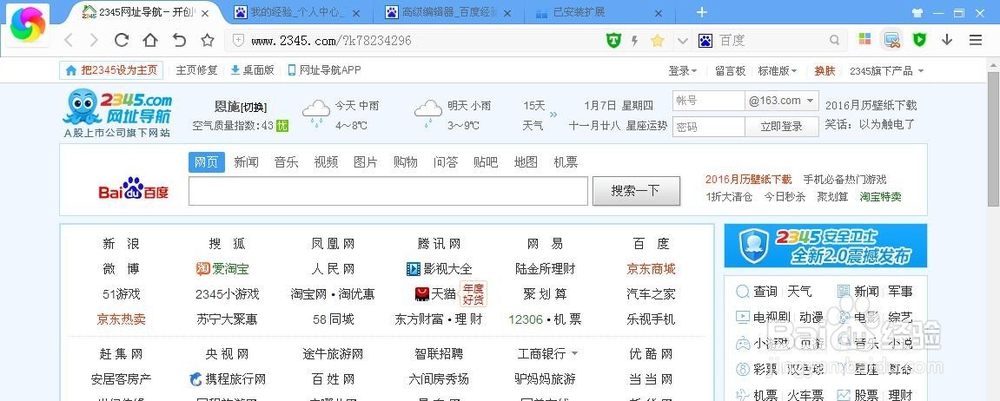
Task: Open the browser hamburger menu
Action: pyautogui.click(x=976, y=40)
